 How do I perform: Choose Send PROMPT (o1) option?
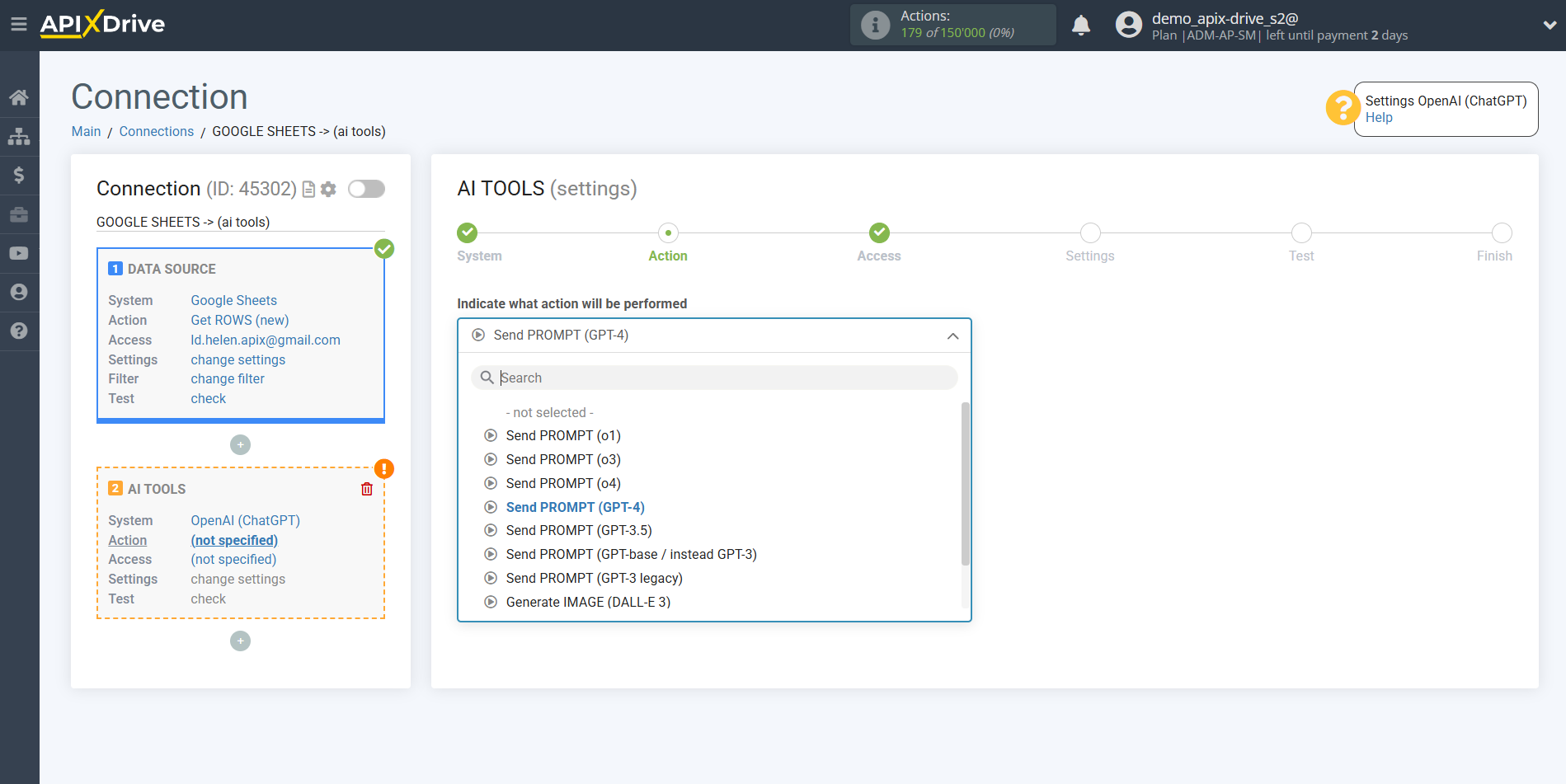[563, 436]
